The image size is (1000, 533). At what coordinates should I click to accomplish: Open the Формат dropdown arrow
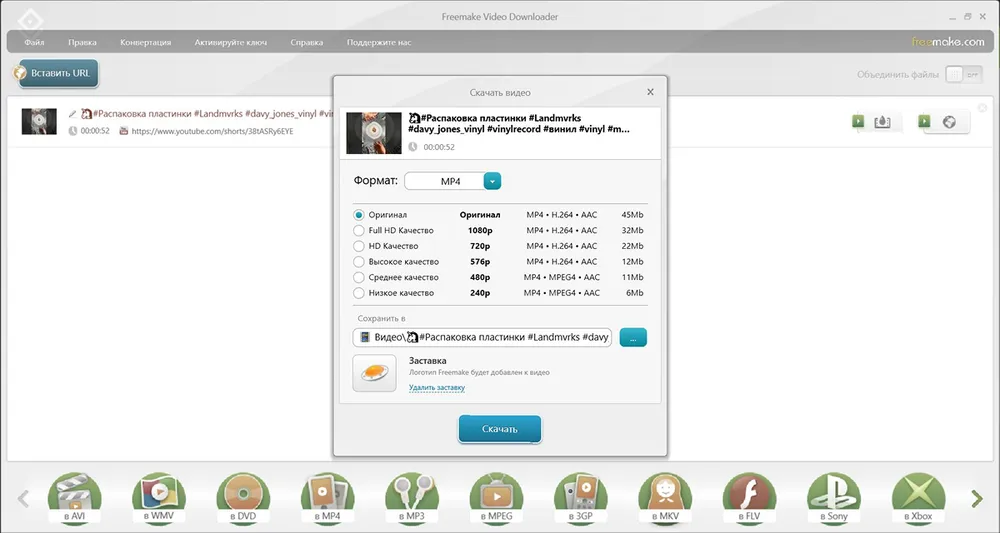pos(492,181)
